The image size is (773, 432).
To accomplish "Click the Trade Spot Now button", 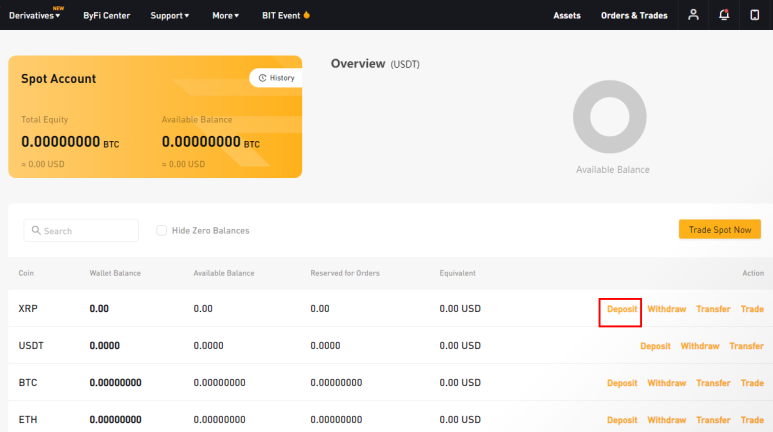I will (720, 229).
